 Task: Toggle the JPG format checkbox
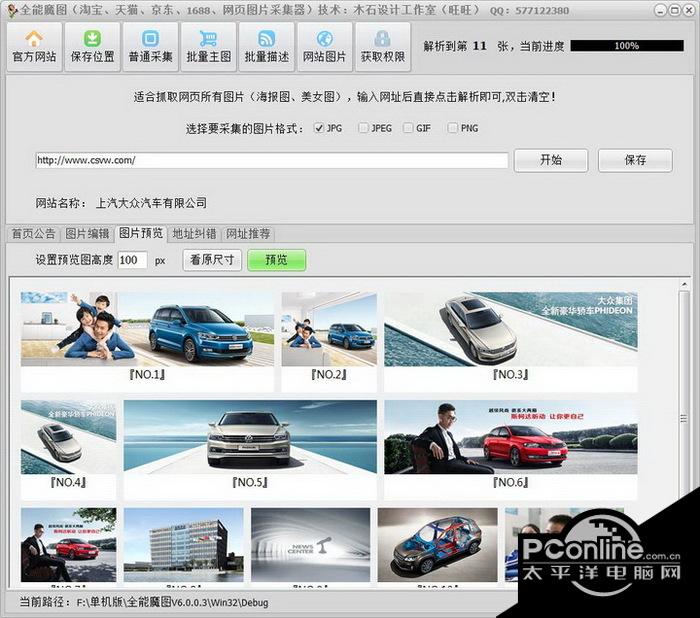tap(319, 128)
